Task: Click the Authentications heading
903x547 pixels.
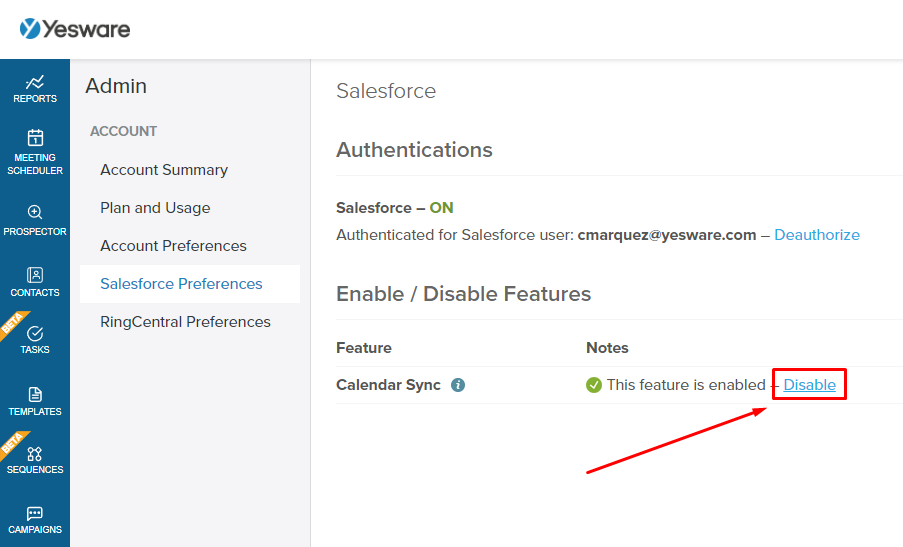Action: pos(414,150)
